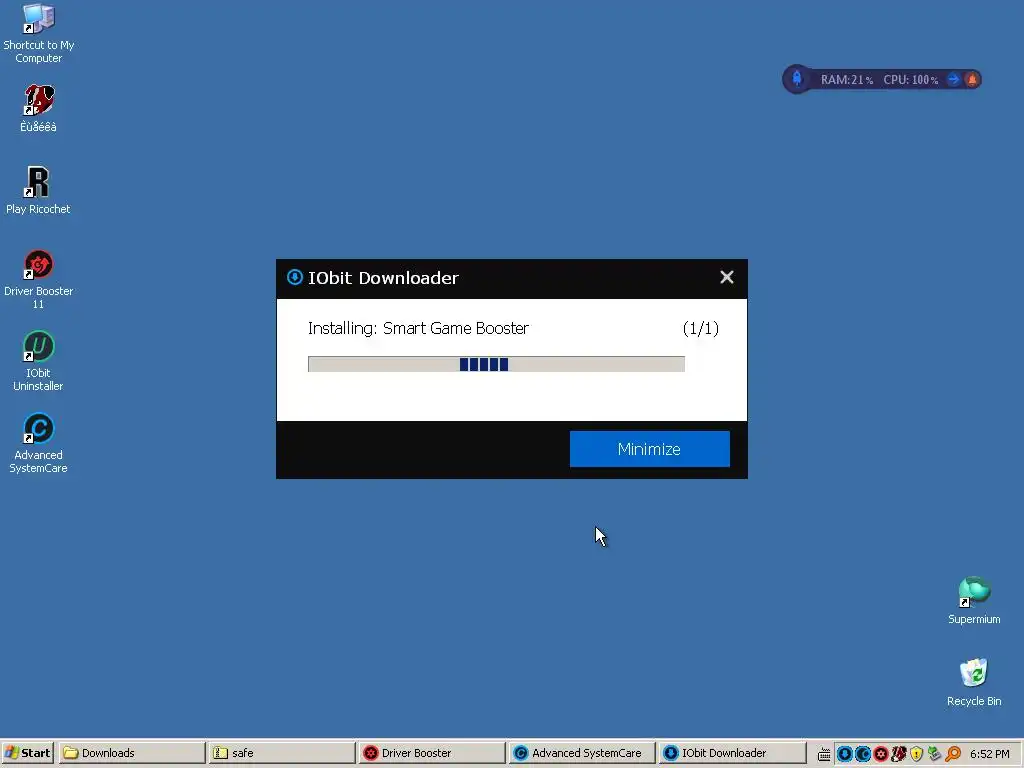Image resolution: width=1024 pixels, height=768 pixels.
Task: Launch the IObit Uninstaller desktop shortcut
Action: click(39, 361)
